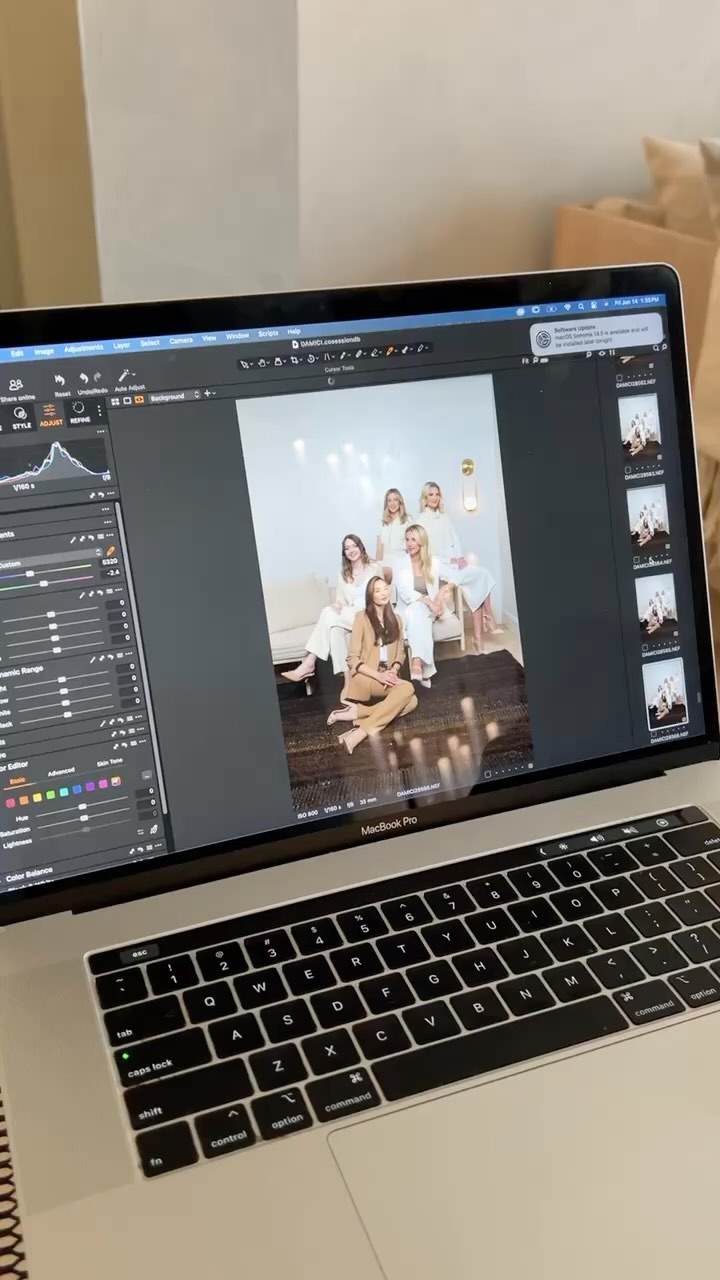This screenshot has width=720, height=1280.
Task: Open the Adjustments menu
Action: (x=83, y=349)
